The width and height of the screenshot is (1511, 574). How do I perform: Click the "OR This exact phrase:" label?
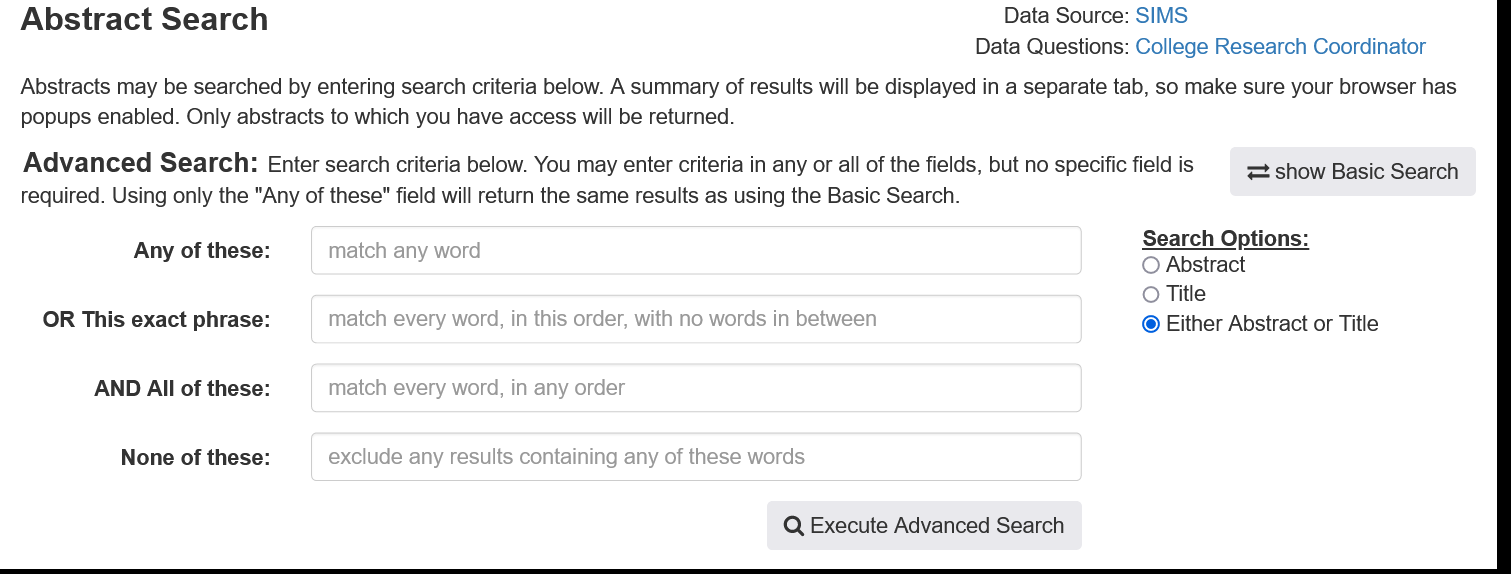pyautogui.click(x=156, y=320)
